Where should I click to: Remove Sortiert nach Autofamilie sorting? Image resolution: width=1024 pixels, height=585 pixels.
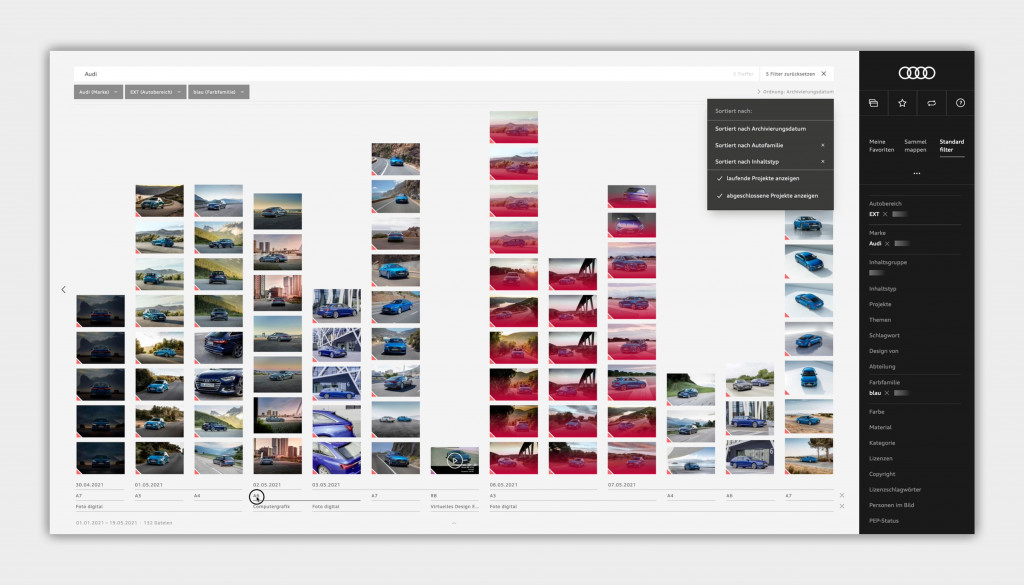[823, 145]
